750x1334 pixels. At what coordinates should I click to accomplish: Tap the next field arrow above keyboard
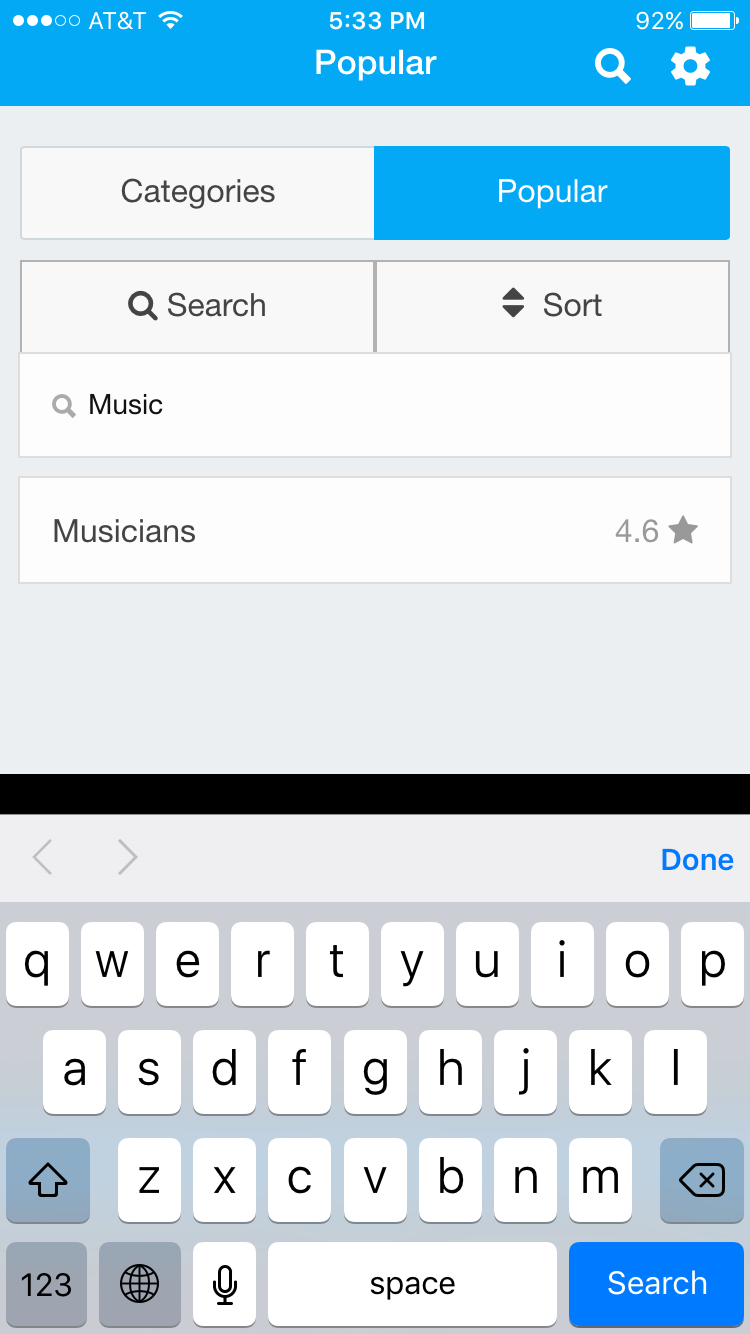(127, 857)
